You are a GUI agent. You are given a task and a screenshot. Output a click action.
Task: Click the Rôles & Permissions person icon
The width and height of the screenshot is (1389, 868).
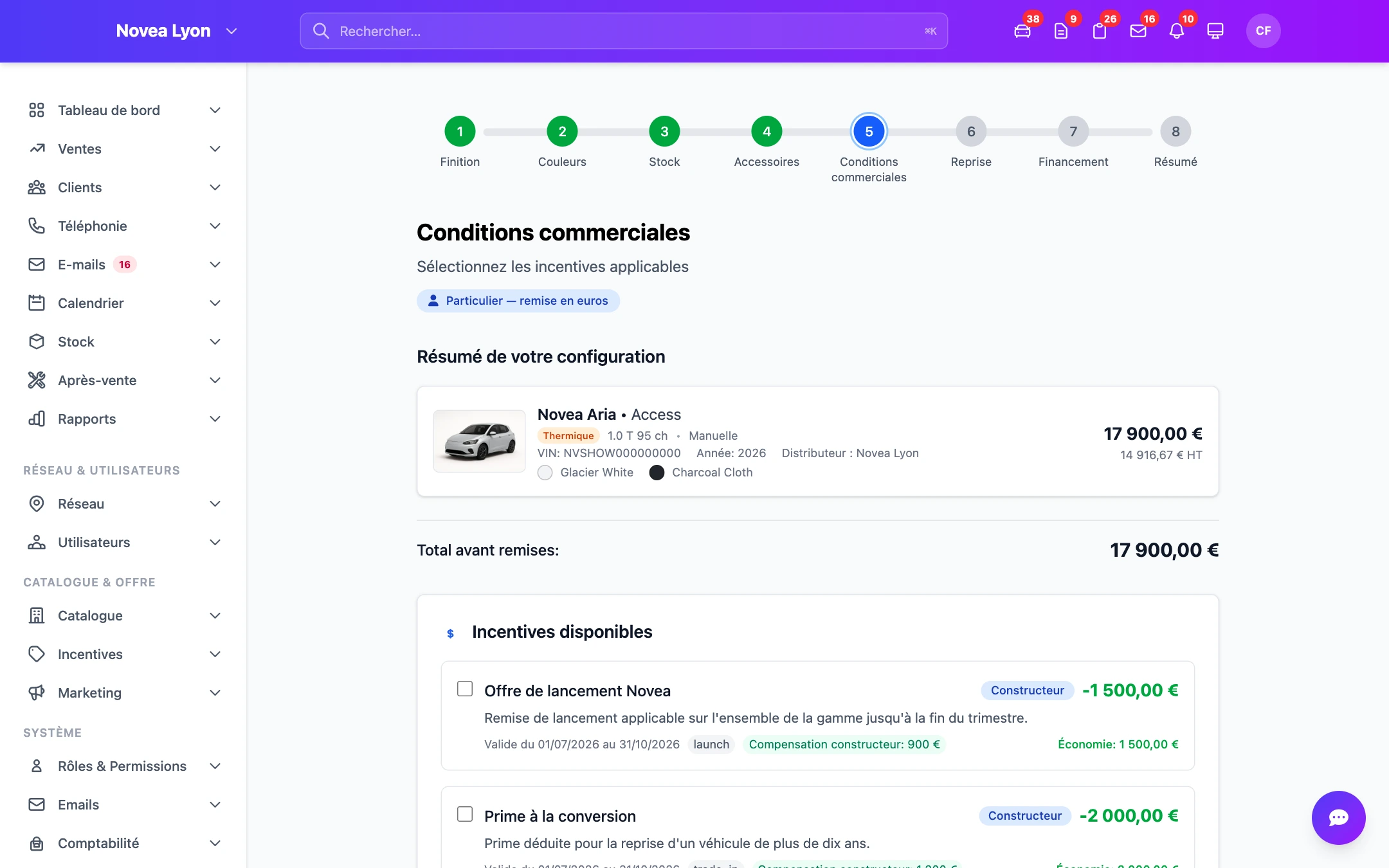tap(37, 766)
